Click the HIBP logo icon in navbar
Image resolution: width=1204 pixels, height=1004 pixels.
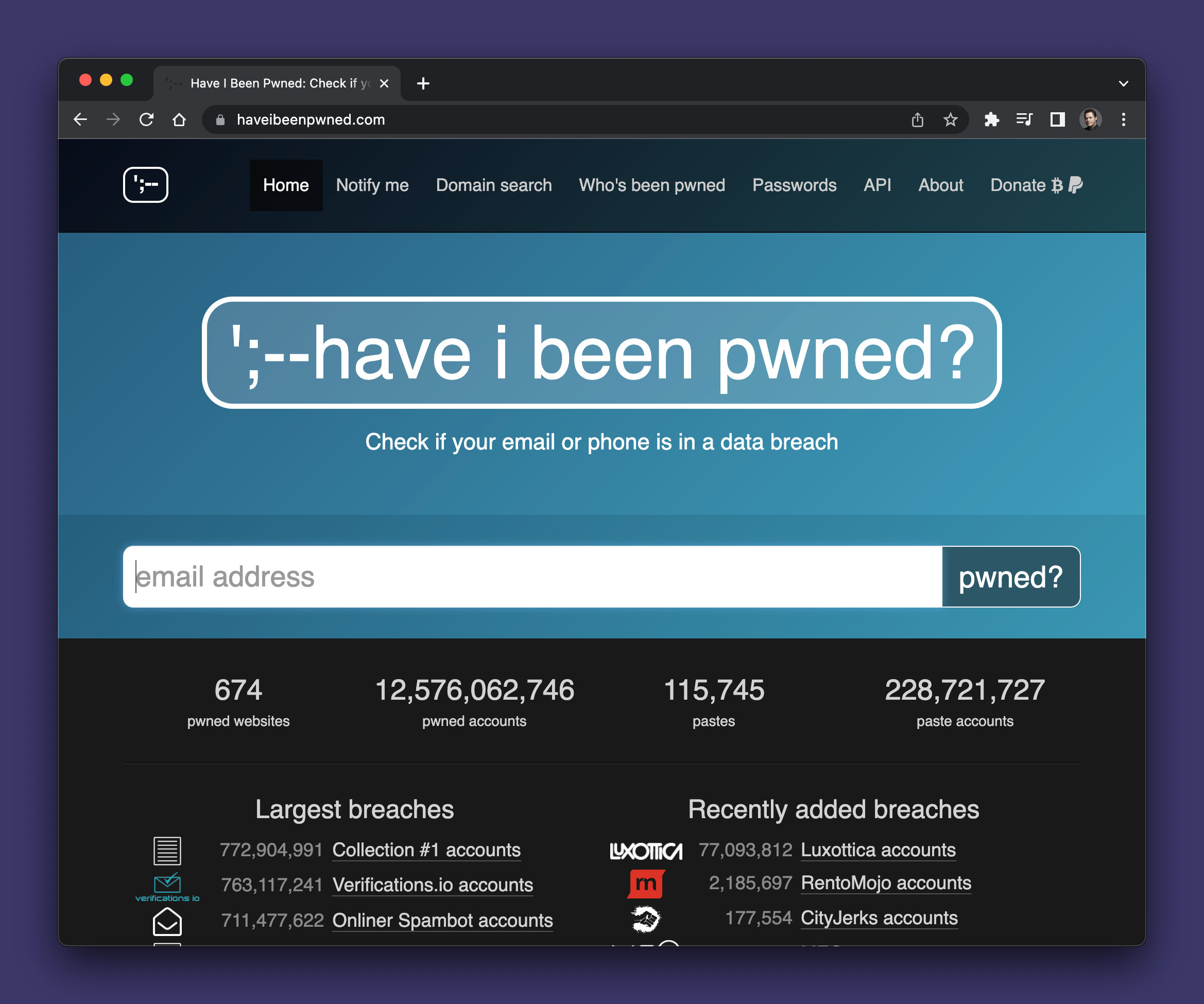click(x=146, y=185)
